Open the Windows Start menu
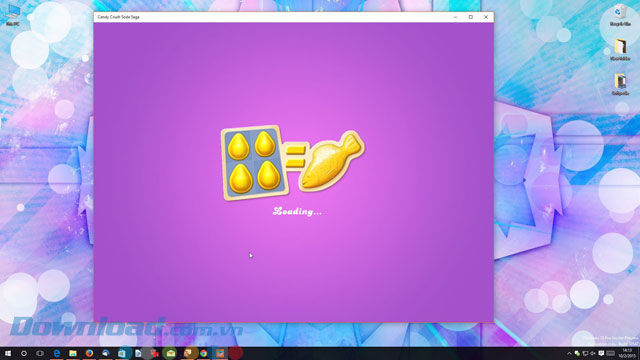Image resolution: width=640 pixels, height=360 pixels. click(8, 353)
